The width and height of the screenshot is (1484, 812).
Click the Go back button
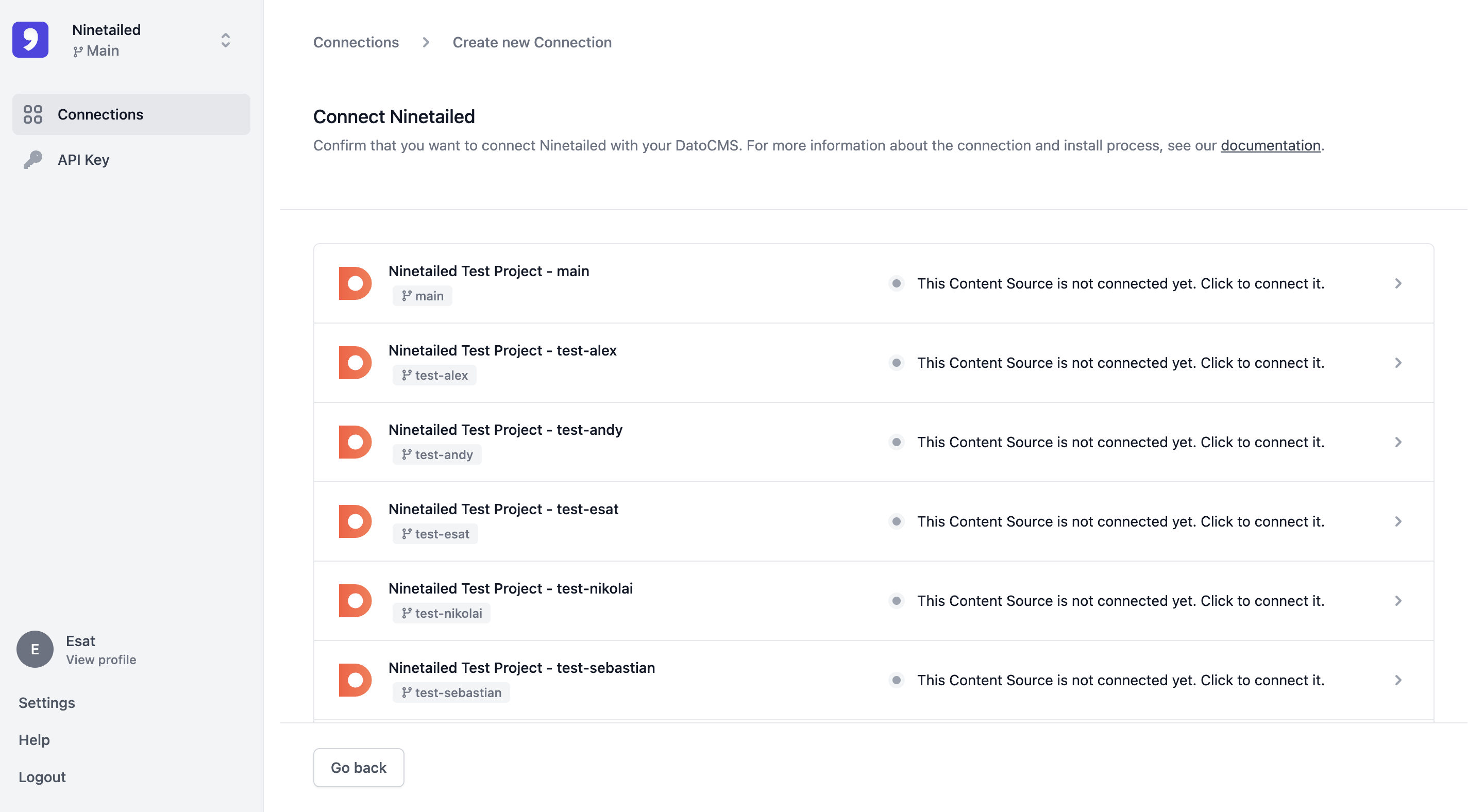tap(358, 768)
